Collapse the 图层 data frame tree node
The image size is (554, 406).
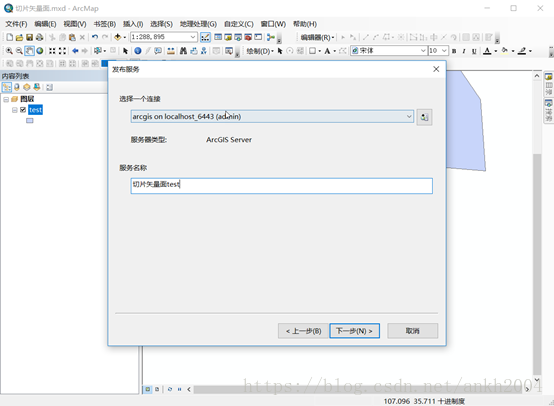coord(6,99)
